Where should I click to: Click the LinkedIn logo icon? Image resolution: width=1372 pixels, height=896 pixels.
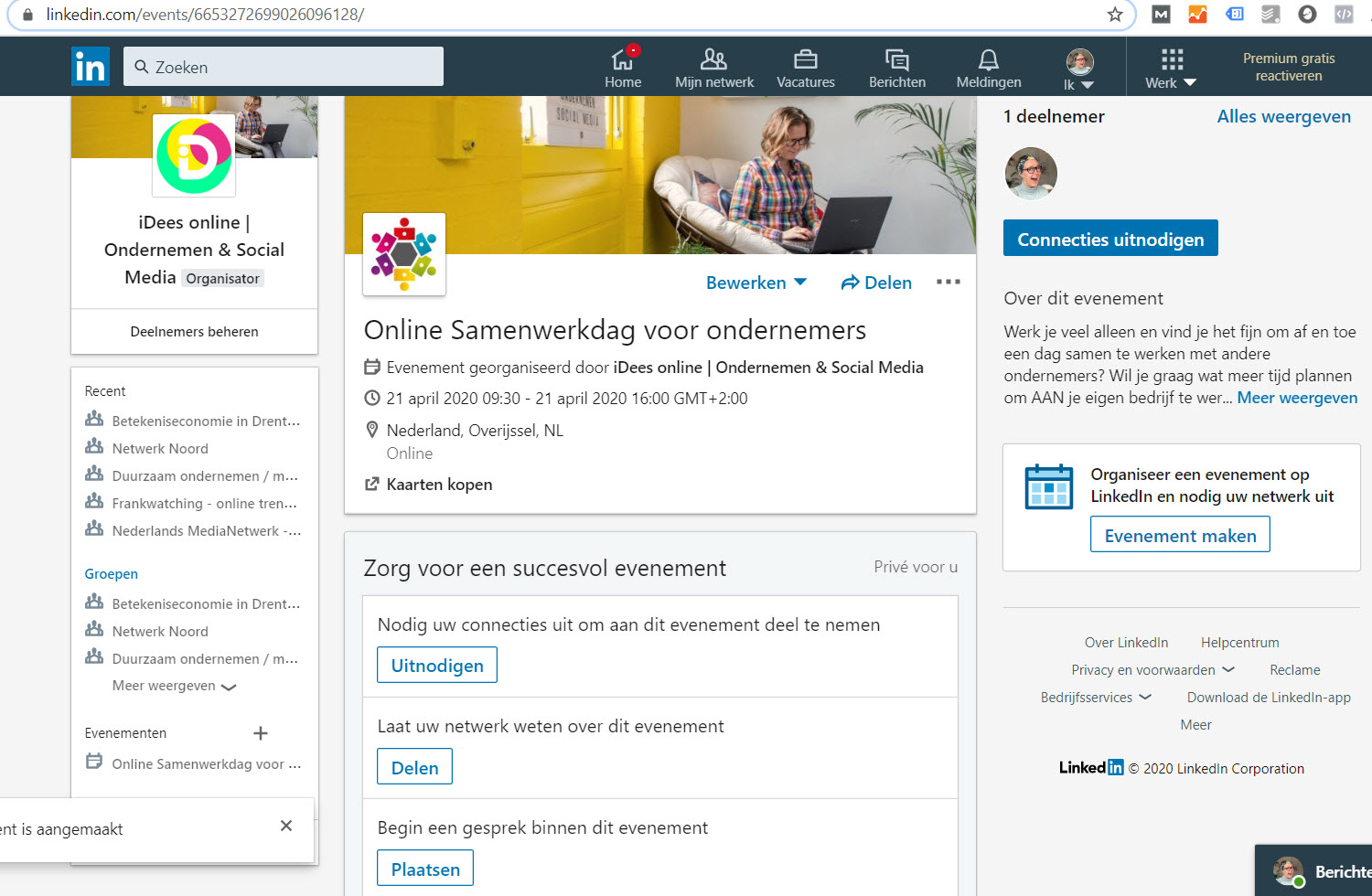[91, 67]
